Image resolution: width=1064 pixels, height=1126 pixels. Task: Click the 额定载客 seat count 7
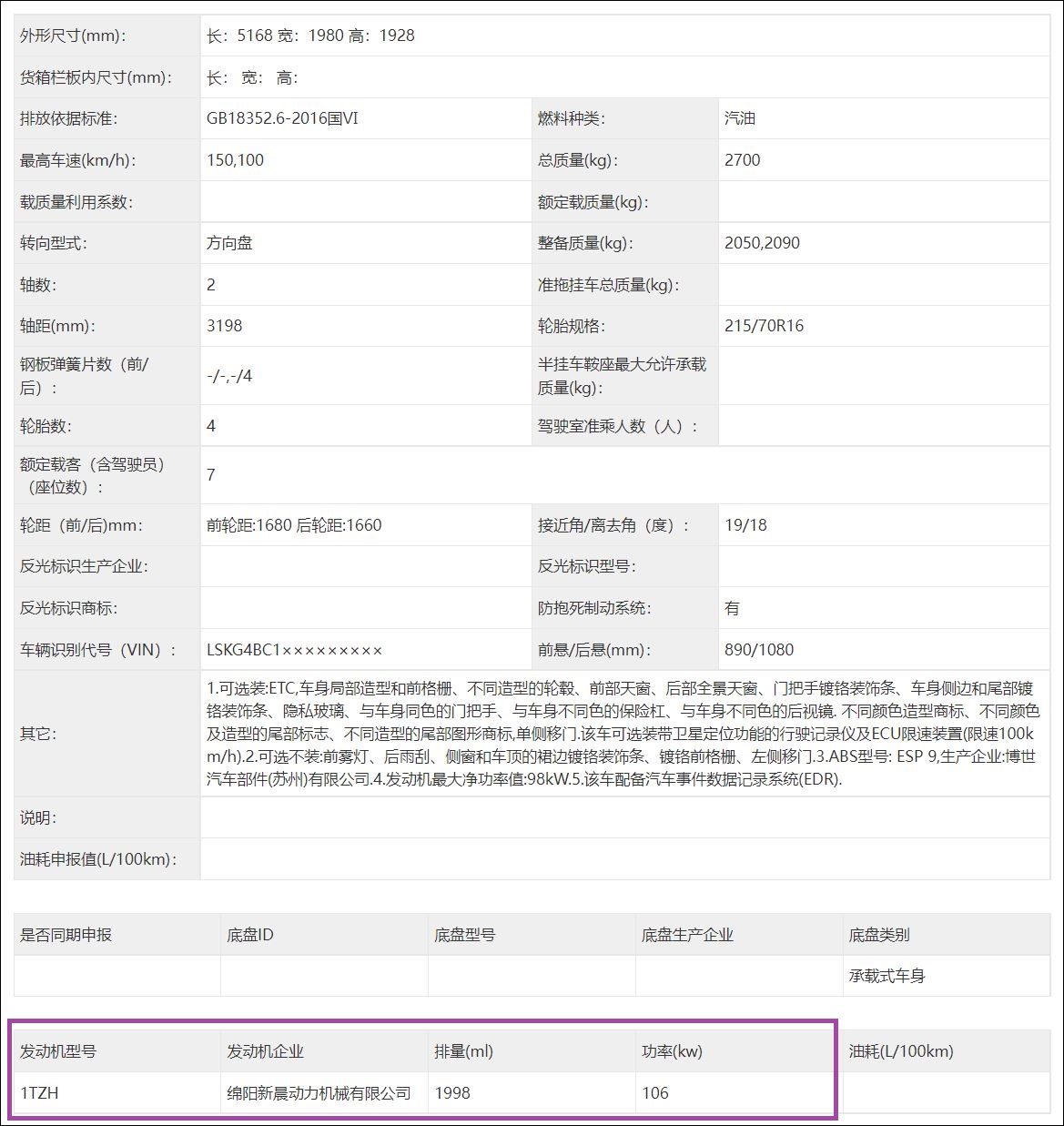(209, 475)
